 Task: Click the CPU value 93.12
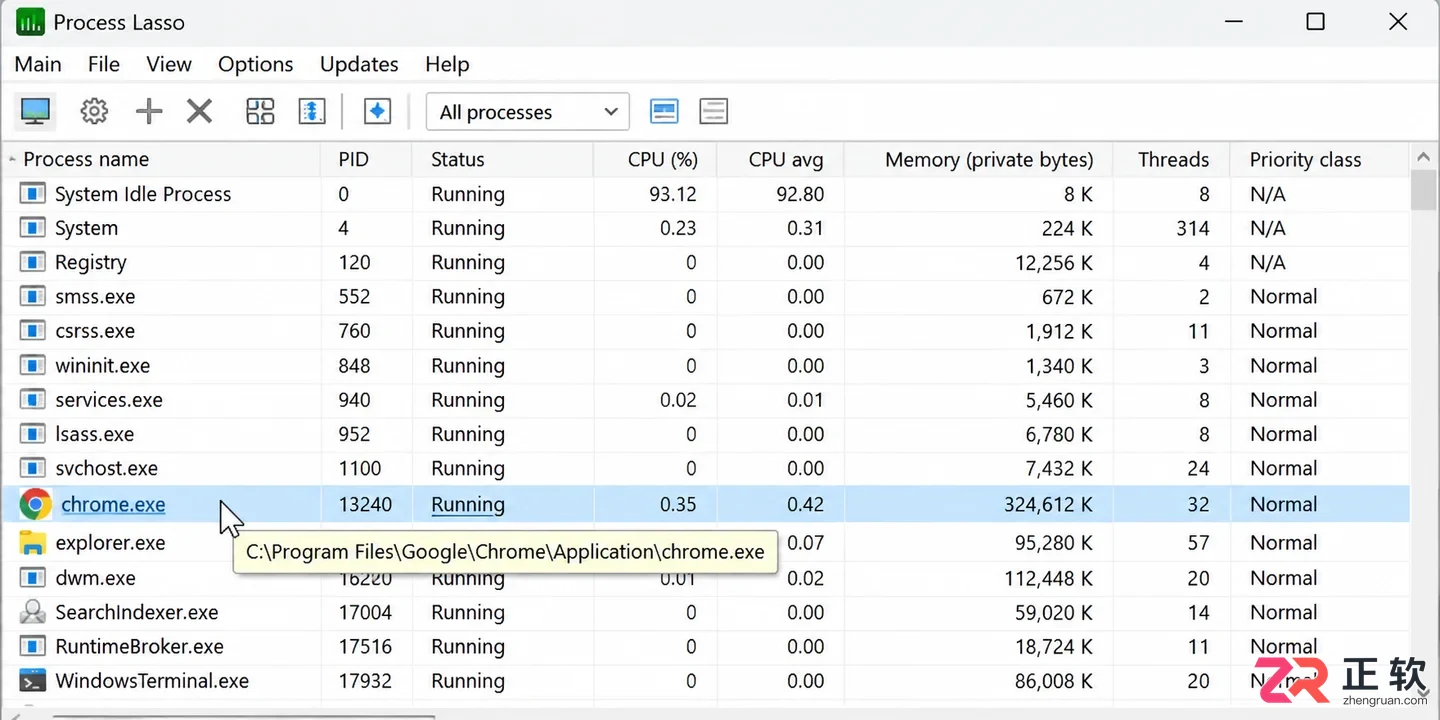pos(673,194)
